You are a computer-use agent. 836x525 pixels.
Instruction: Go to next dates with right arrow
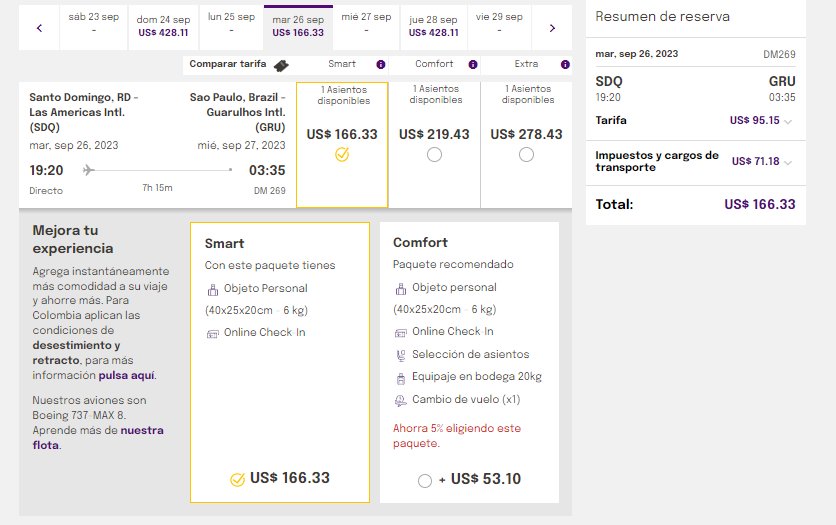click(x=552, y=28)
